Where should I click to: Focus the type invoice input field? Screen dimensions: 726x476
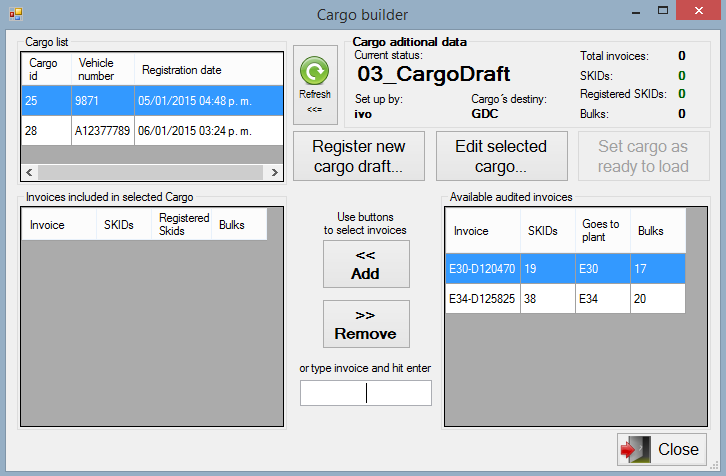coord(366,393)
